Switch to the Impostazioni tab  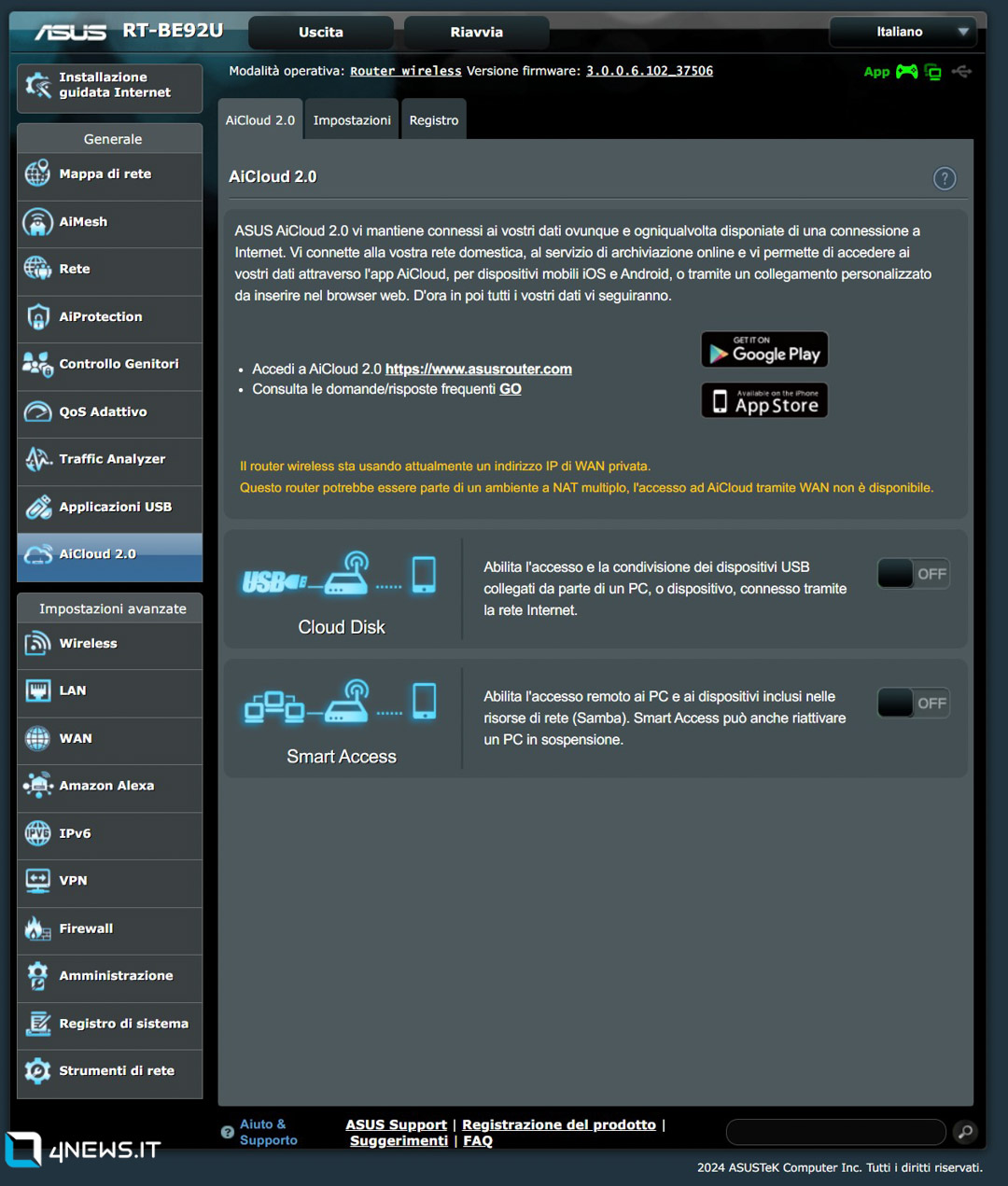(x=352, y=119)
